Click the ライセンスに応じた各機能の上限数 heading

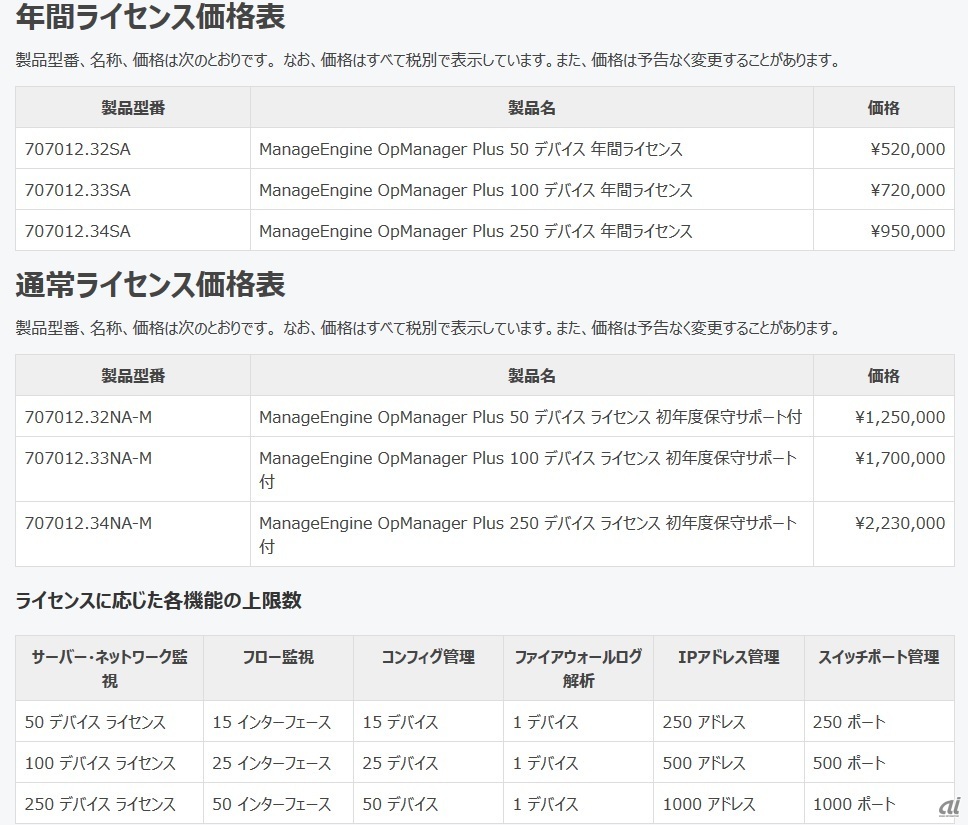pos(159,600)
